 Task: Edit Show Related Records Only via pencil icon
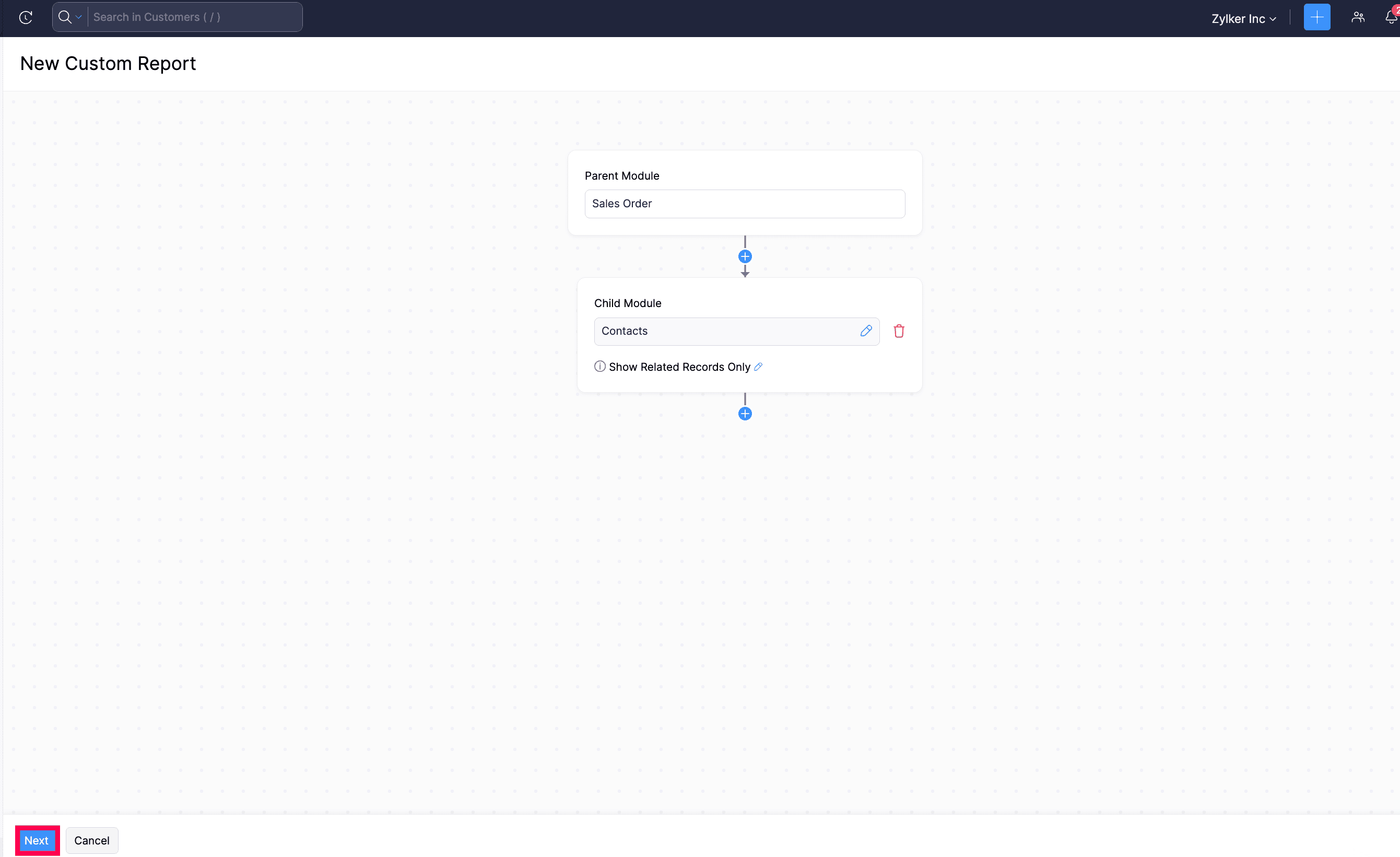click(x=758, y=367)
